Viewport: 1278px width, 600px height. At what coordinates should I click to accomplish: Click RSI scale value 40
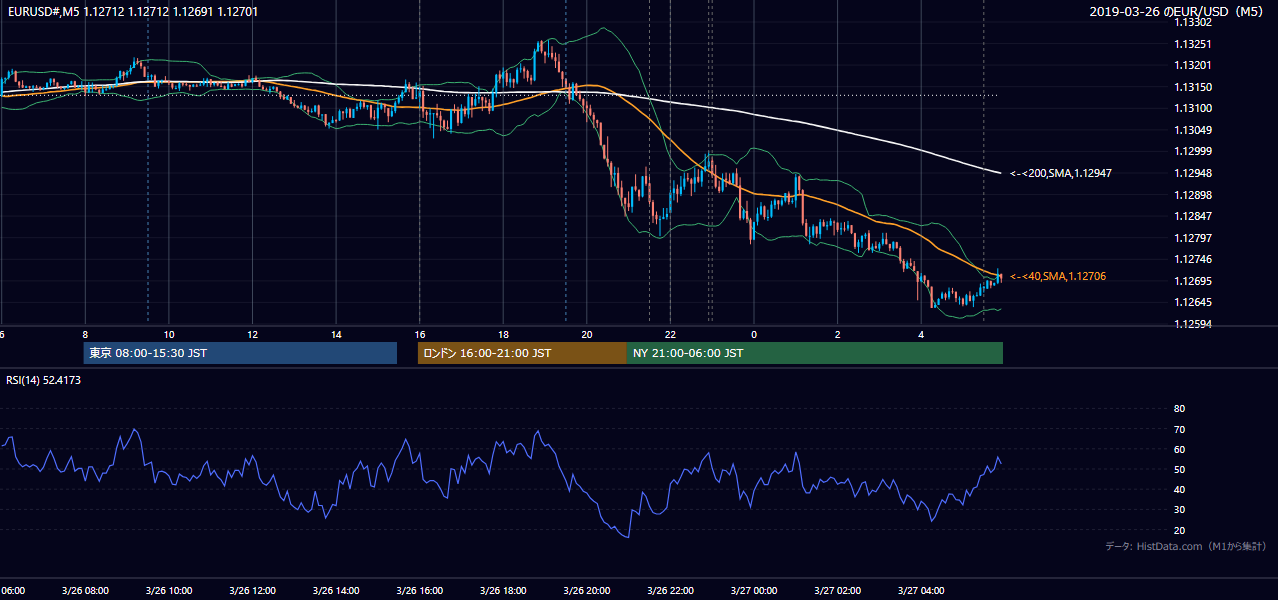click(x=1179, y=489)
